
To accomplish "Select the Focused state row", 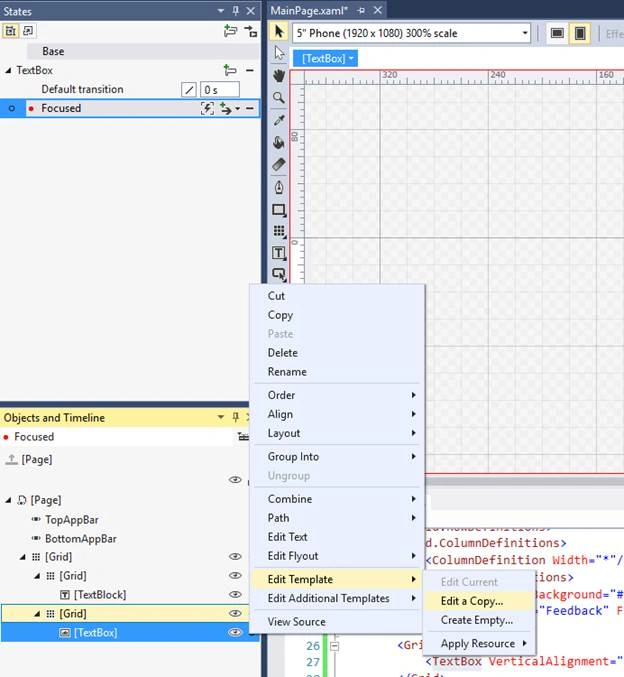I will 130,108.
